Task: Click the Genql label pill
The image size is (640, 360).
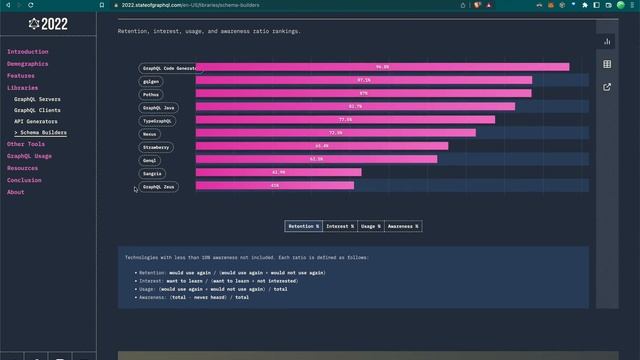Action: tap(149, 160)
